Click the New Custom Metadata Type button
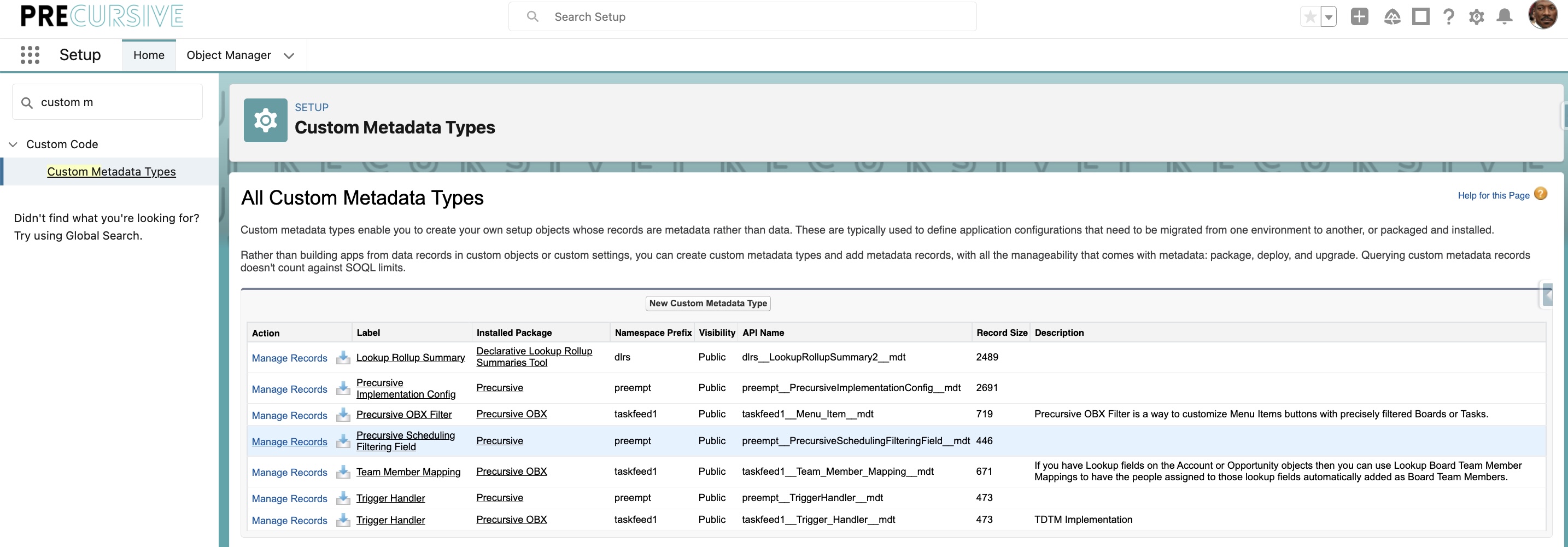 (x=707, y=302)
